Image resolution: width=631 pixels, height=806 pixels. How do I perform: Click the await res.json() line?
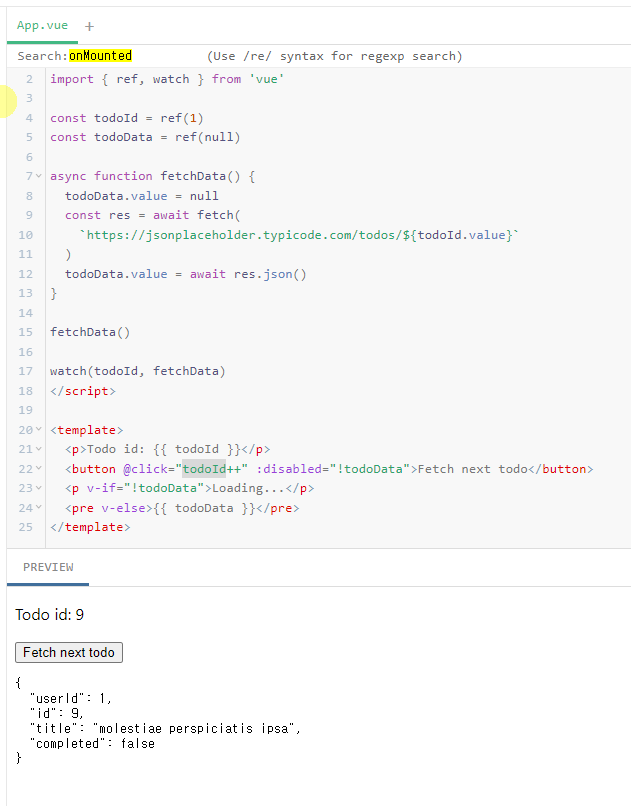(x=185, y=274)
